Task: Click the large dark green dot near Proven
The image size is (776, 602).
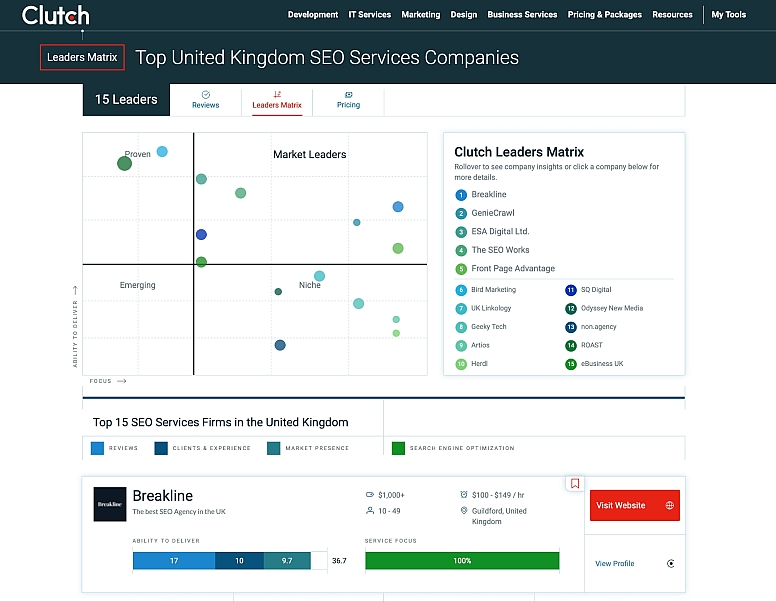Action: coord(124,163)
